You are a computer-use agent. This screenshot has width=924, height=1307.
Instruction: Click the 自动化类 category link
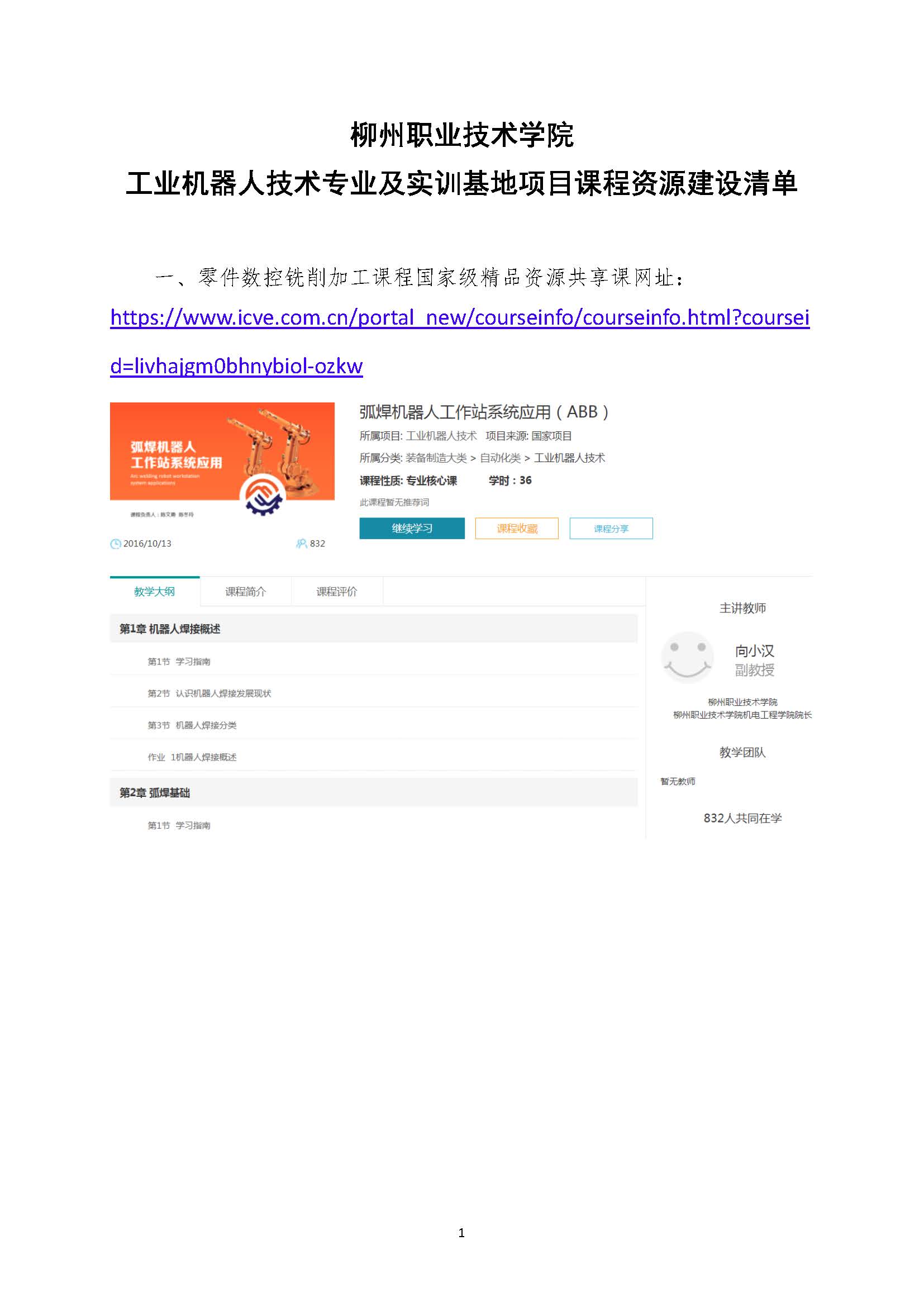coord(500,458)
